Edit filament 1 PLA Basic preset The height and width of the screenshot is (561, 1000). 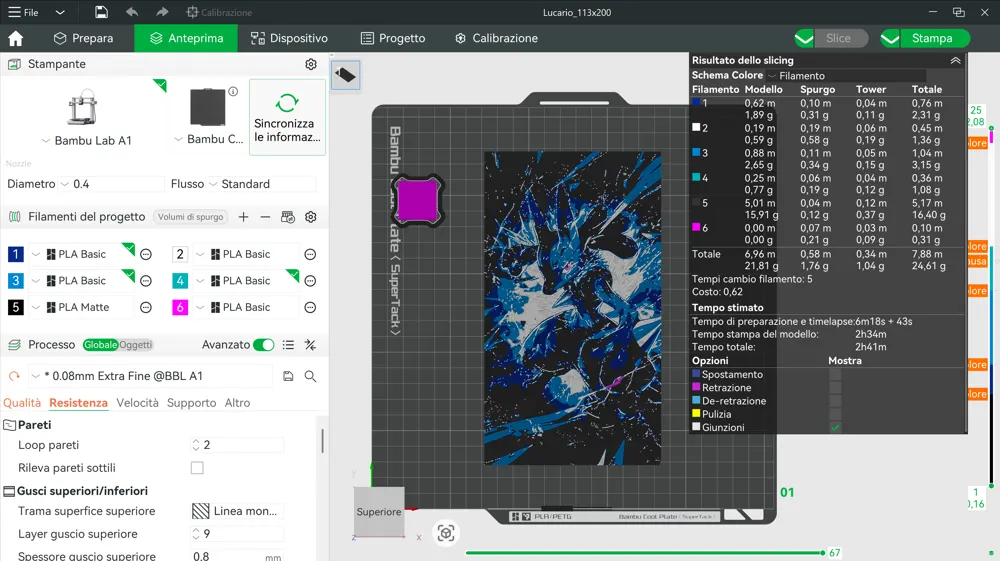(146, 254)
